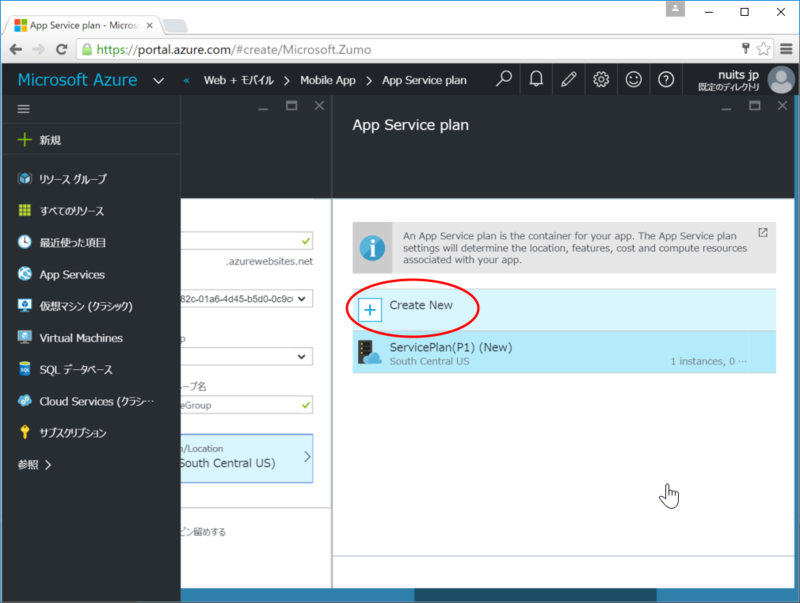
Task: Open the info box external link icon
Action: [x=763, y=233]
